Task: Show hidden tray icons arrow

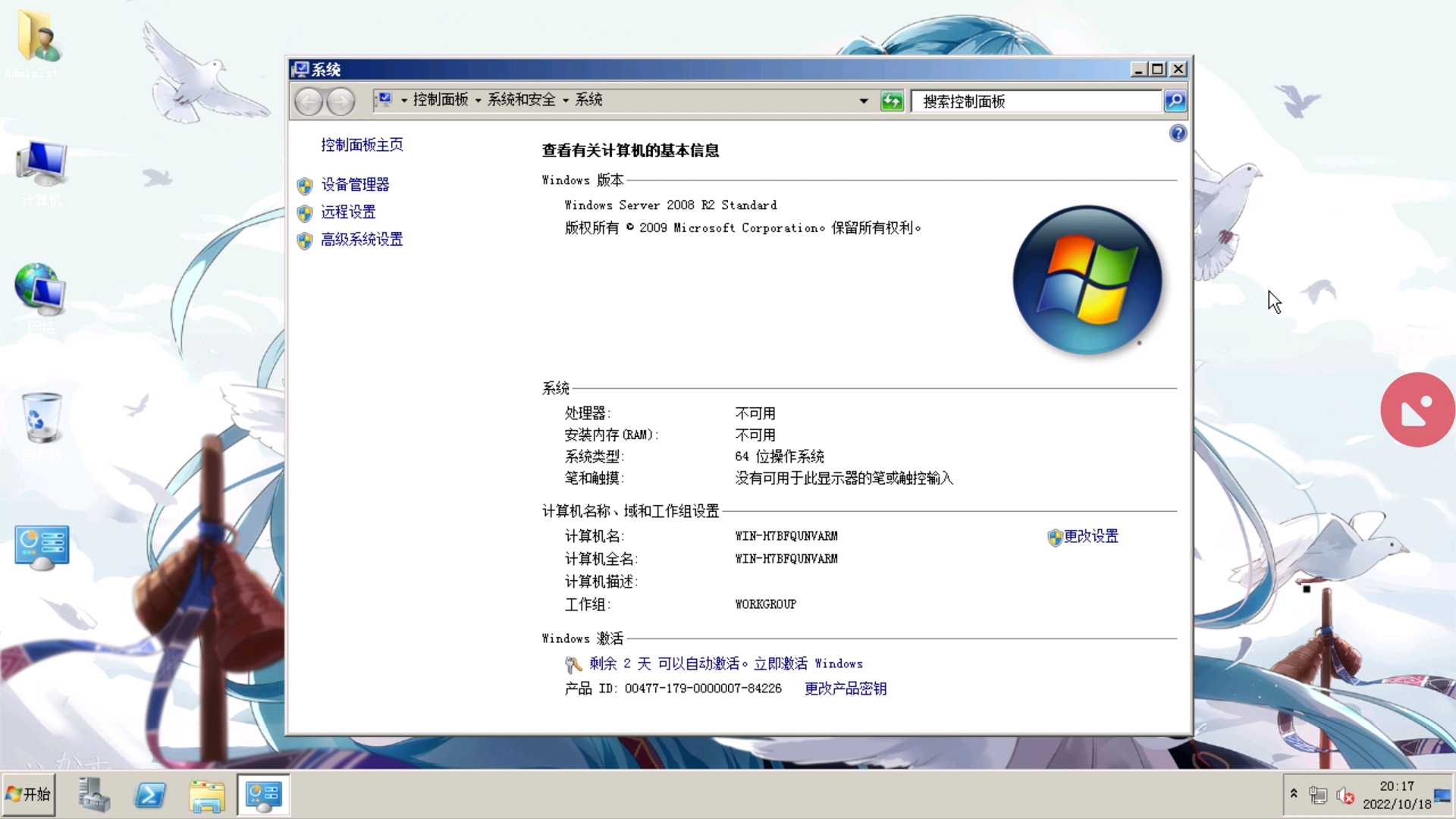Action: [1294, 794]
